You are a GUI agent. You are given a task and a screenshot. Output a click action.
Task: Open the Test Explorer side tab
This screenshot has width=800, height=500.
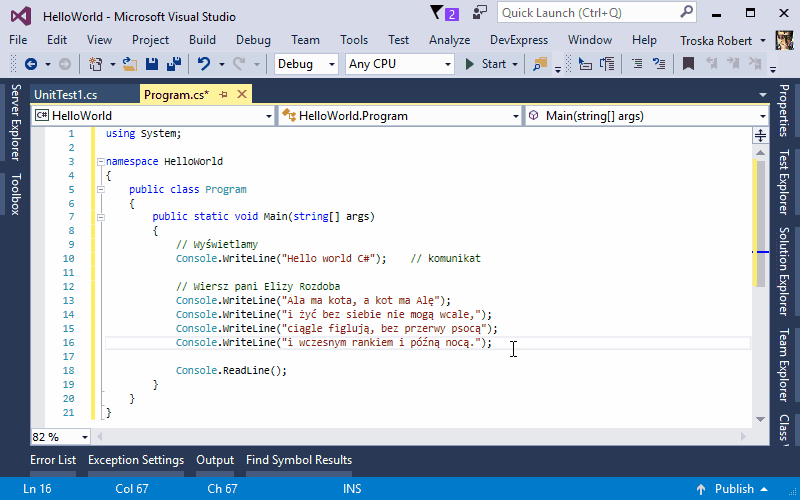point(784,182)
